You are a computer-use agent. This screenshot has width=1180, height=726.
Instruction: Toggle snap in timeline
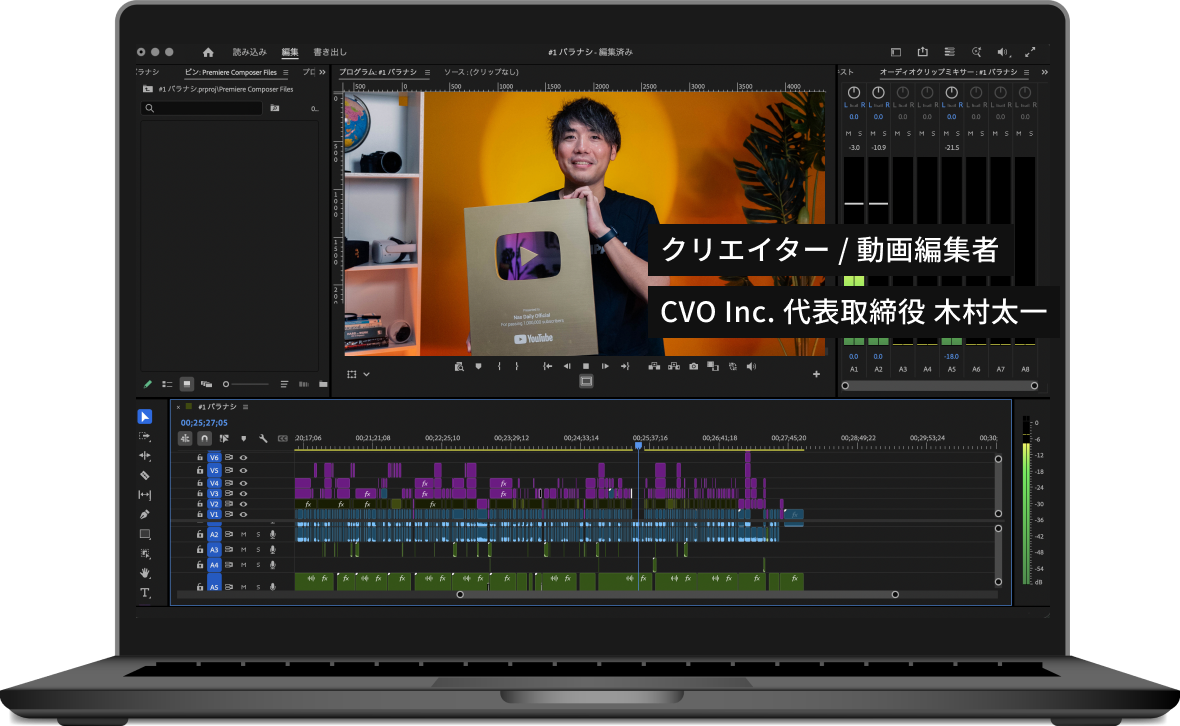204,439
